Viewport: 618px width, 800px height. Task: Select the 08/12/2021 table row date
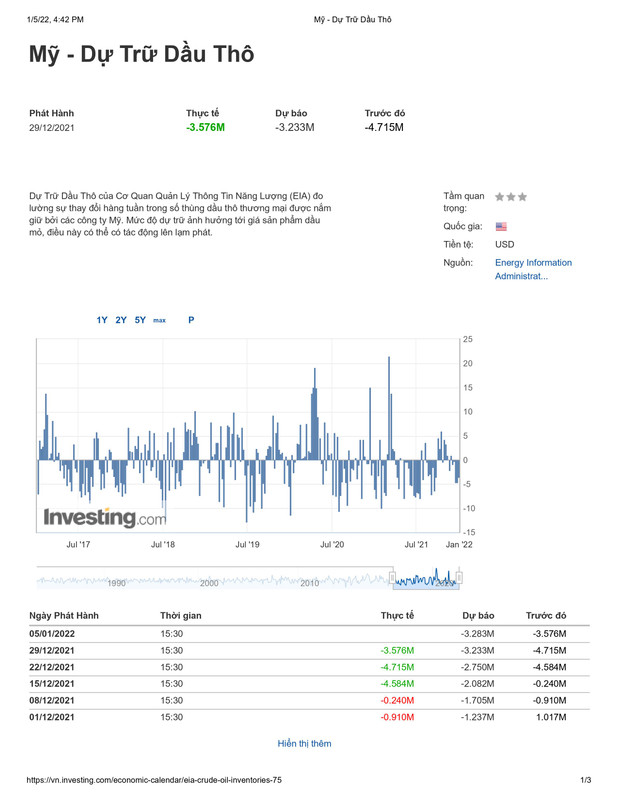tap(52, 701)
